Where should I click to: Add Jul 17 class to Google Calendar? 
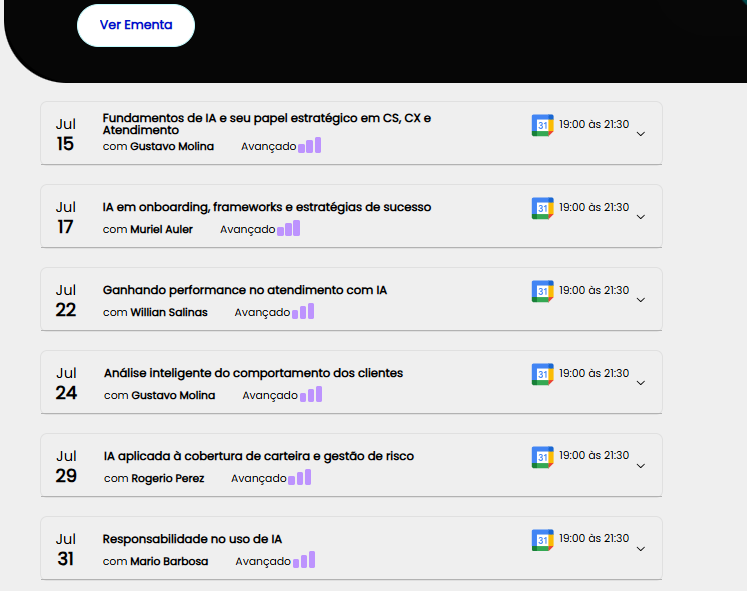[543, 208]
